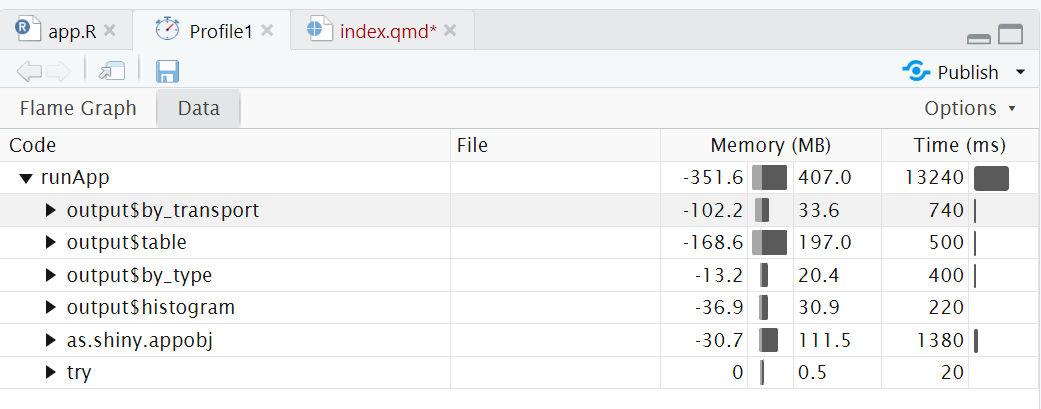Click the forward navigation arrow icon
This screenshot has height=409, width=1041.
(x=58, y=71)
